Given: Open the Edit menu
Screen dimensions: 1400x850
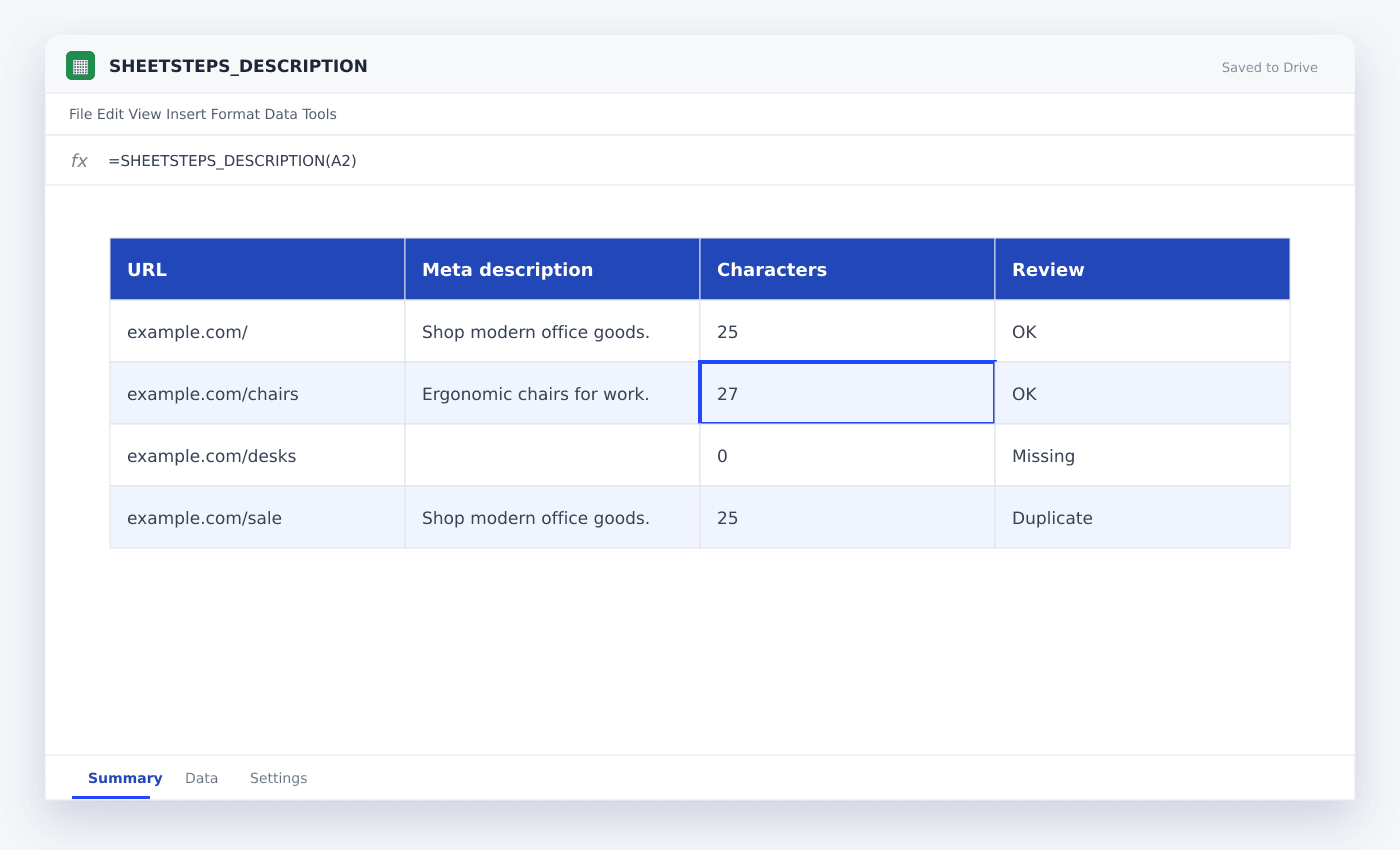Looking at the screenshot, I should pyautogui.click(x=110, y=114).
